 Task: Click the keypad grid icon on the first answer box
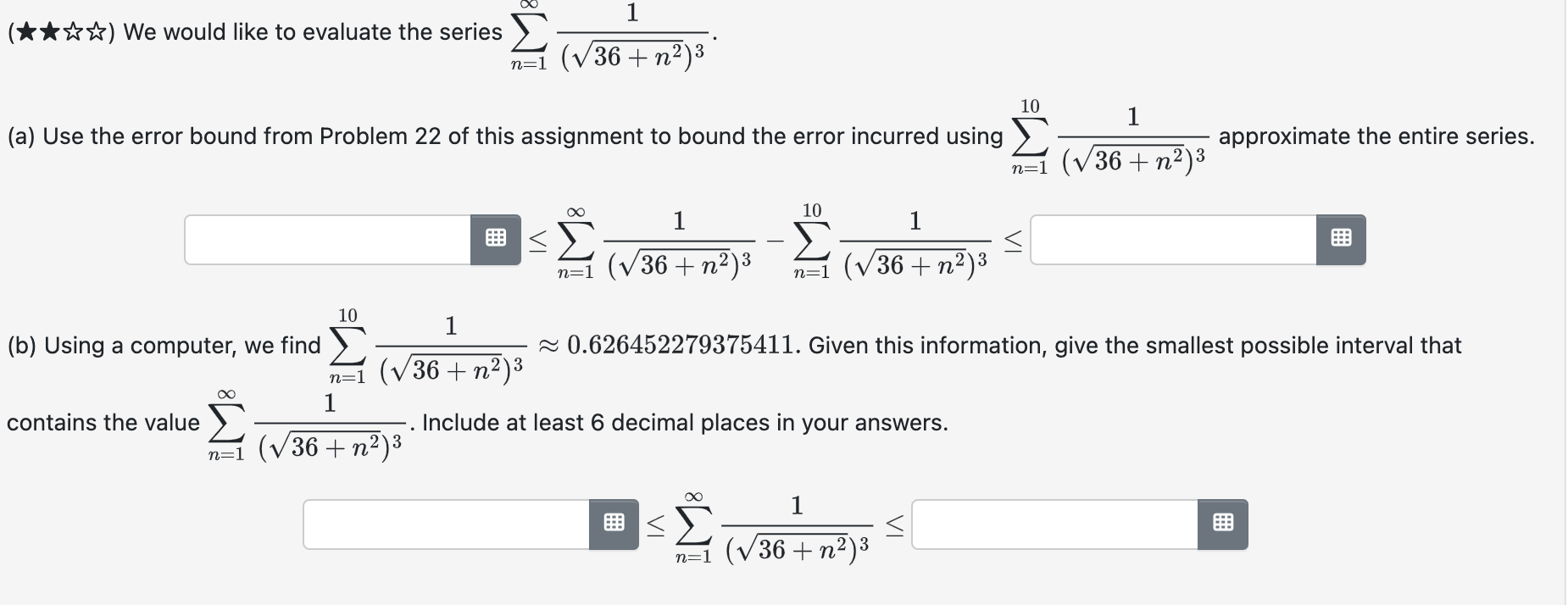(x=497, y=239)
